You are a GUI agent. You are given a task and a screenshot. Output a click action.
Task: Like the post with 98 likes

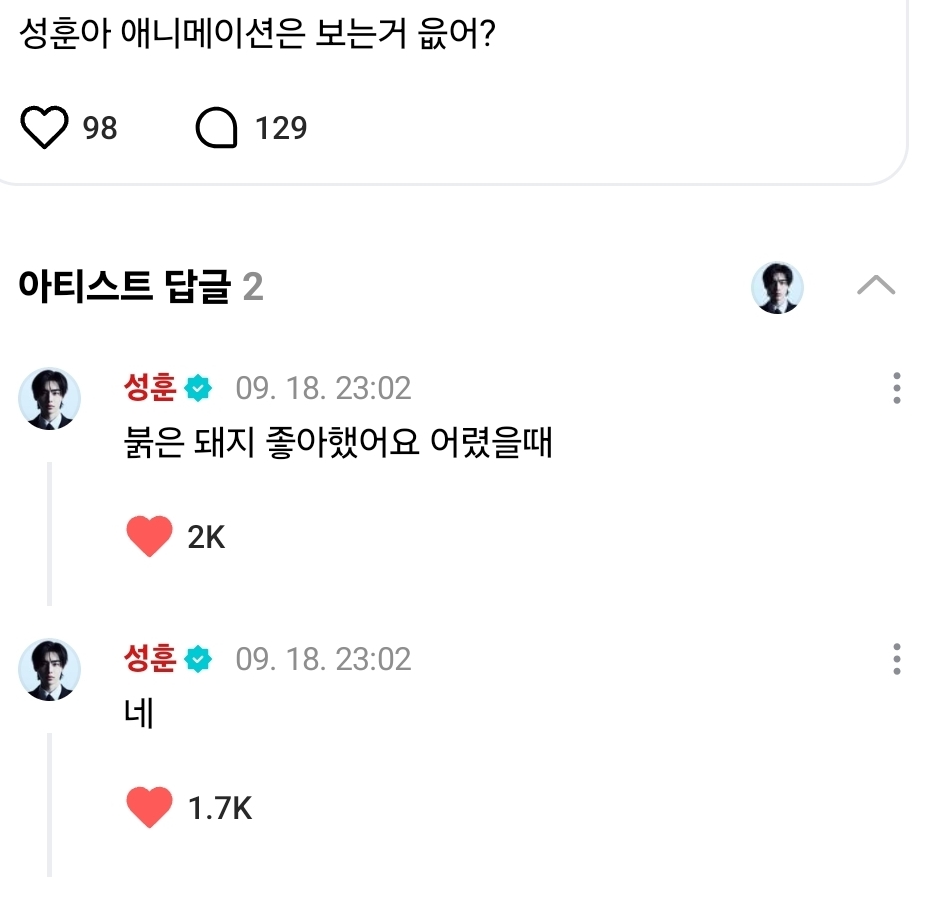tap(44, 128)
